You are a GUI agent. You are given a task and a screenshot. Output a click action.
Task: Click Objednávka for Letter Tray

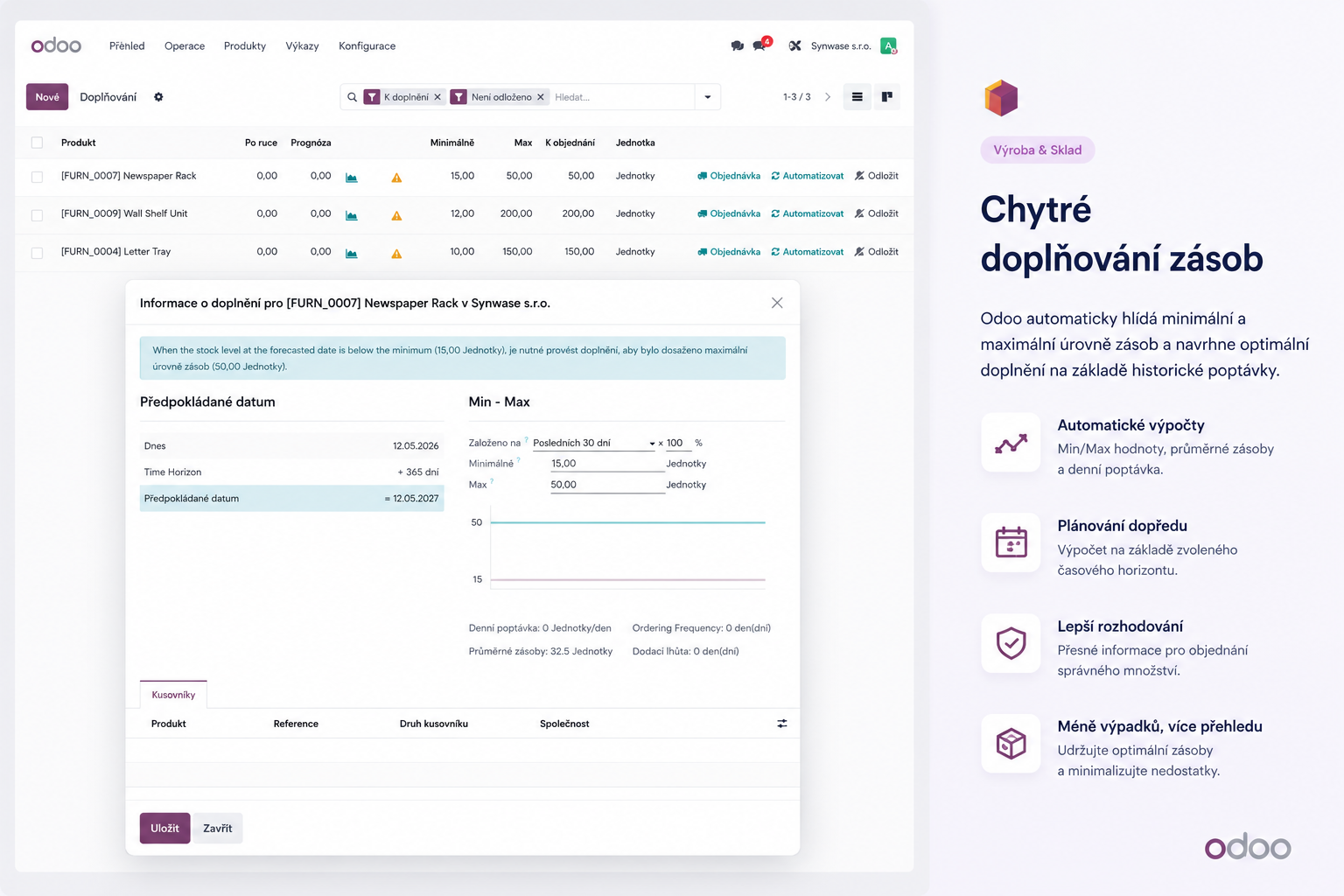click(x=729, y=252)
